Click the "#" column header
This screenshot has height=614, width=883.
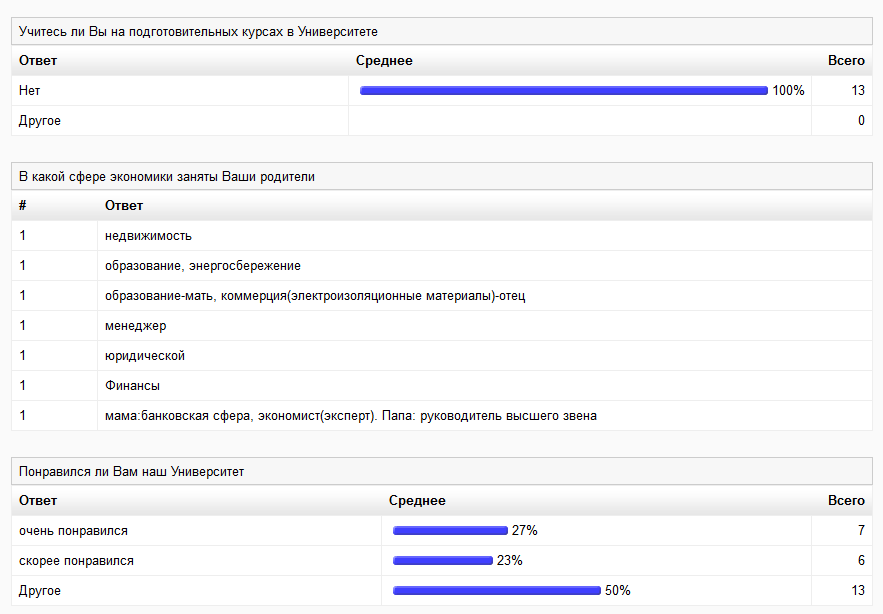coord(22,206)
